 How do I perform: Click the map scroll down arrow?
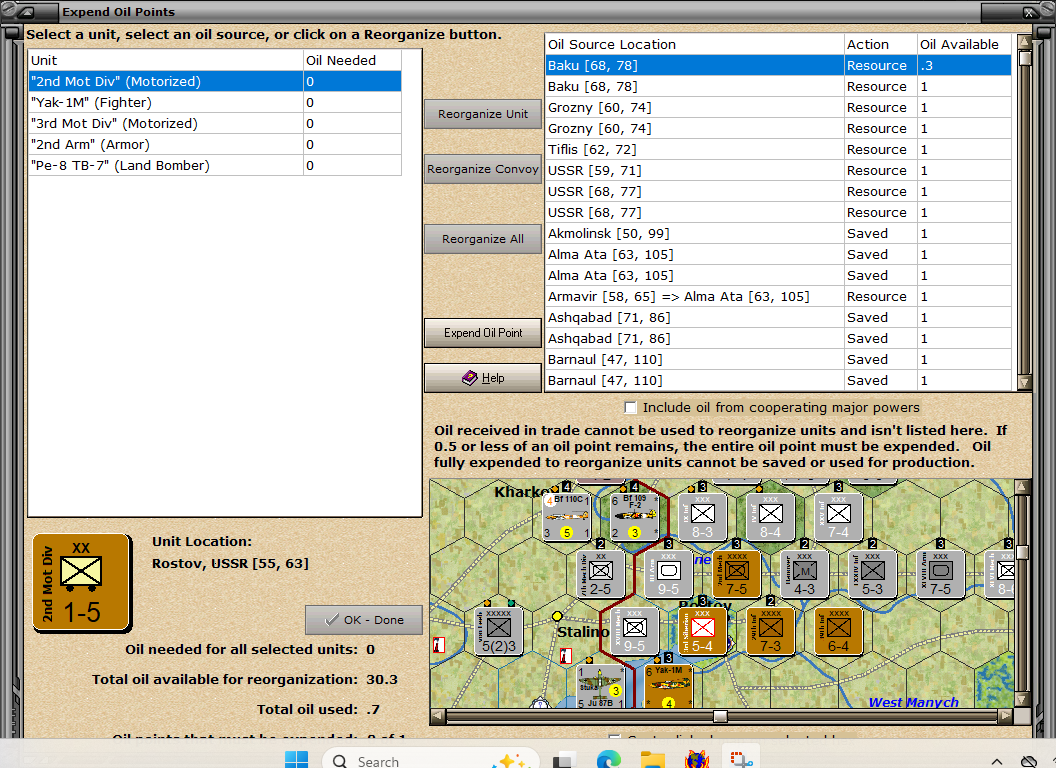click(x=1022, y=699)
